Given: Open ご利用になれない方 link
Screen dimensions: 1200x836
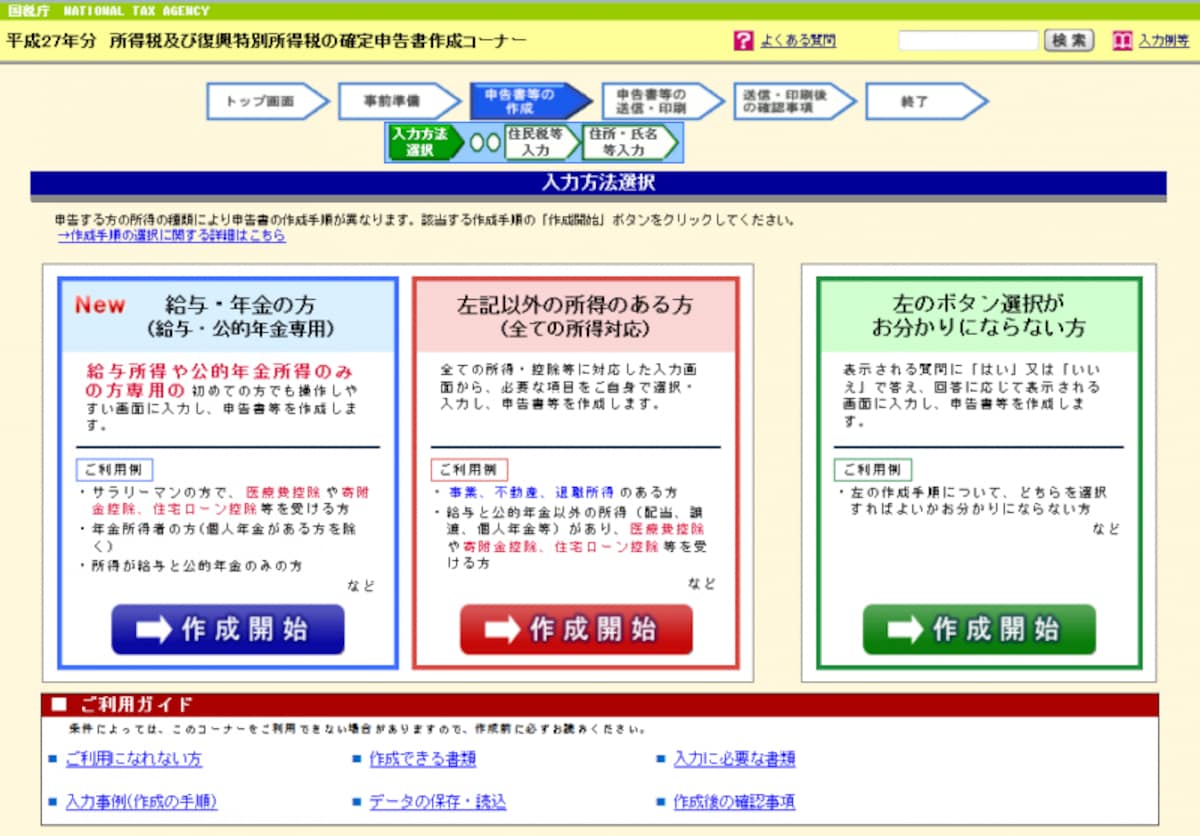Looking at the screenshot, I should tap(133, 759).
